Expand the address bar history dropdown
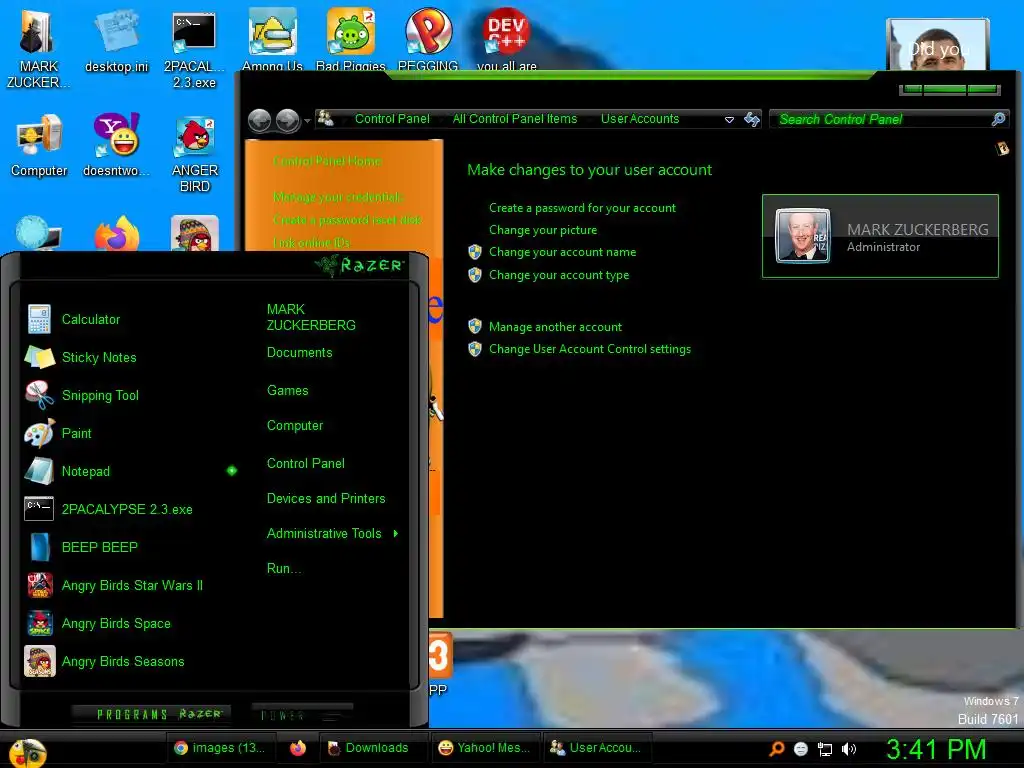The height and width of the screenshot is (768, 1024). pyautogui.click(x=729, y=120)
